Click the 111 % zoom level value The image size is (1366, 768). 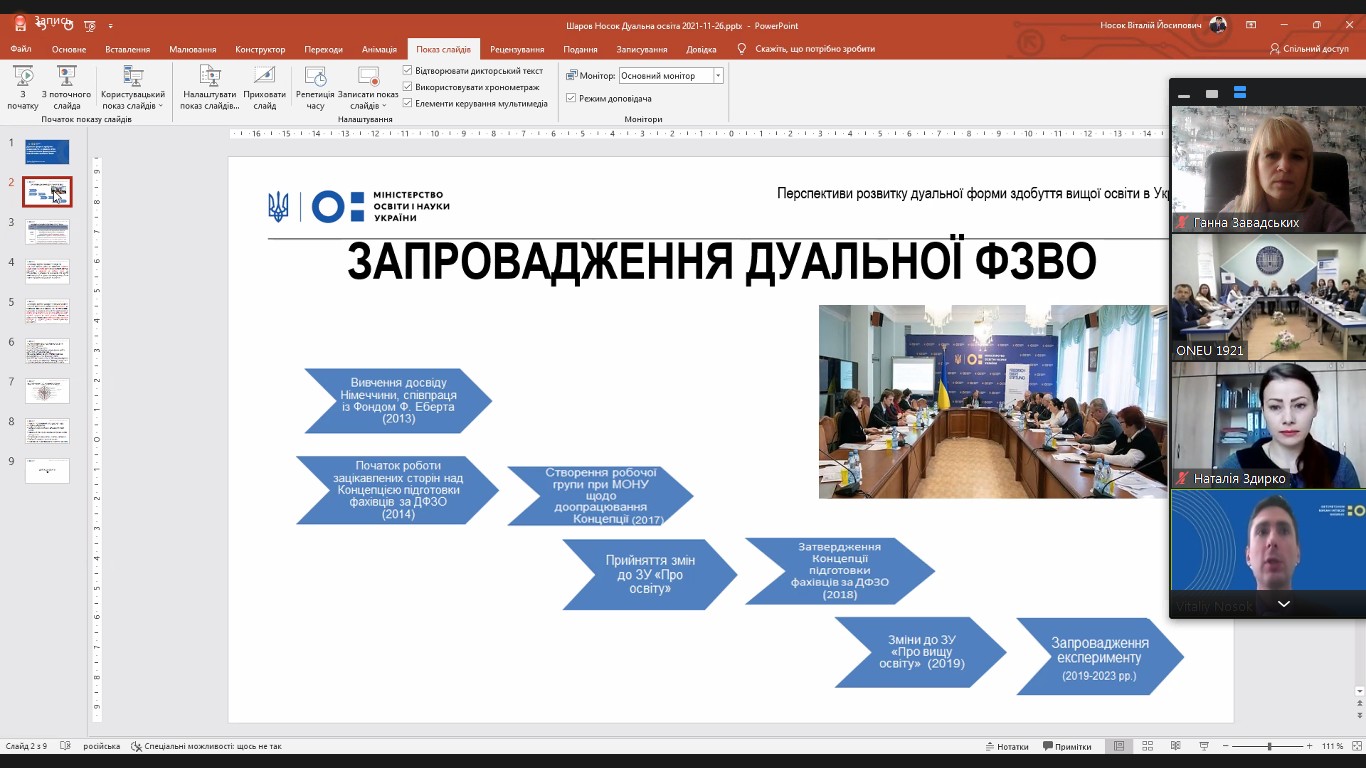[x=1332, y=746]
